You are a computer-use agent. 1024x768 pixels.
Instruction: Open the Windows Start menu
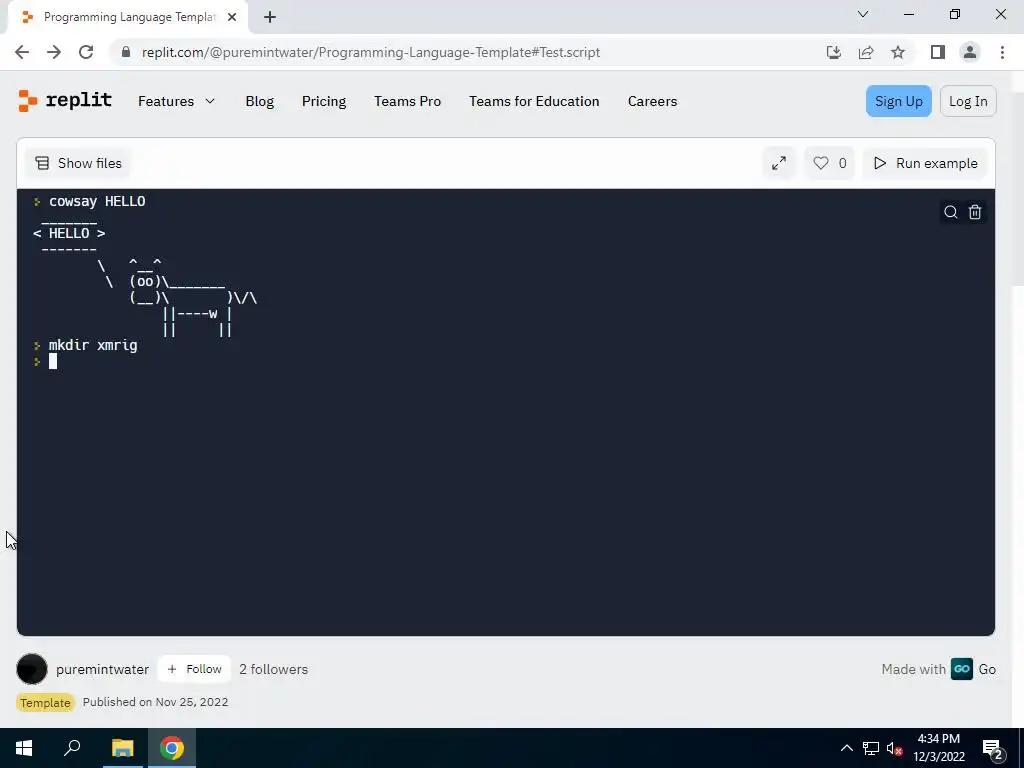coord(24,748)
